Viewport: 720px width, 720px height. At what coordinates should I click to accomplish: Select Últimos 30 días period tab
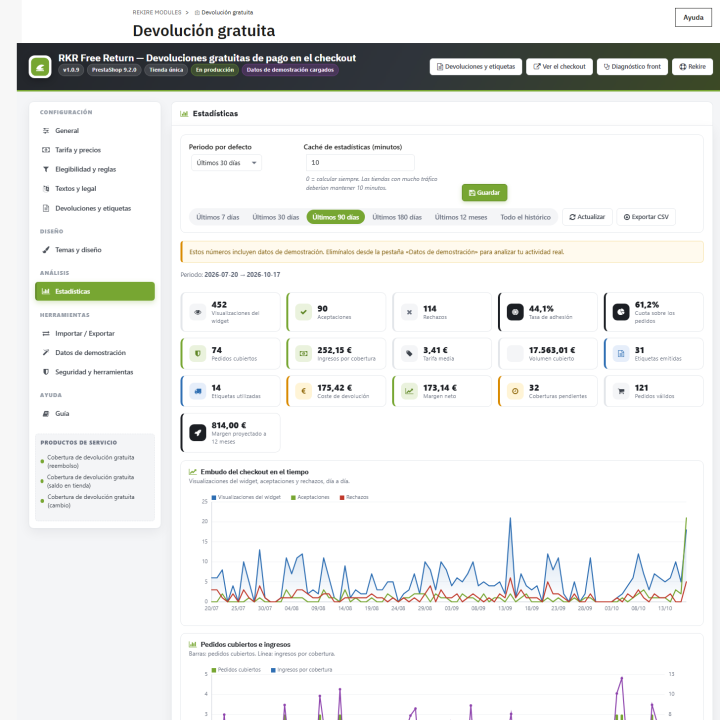[x=276, y=217]
